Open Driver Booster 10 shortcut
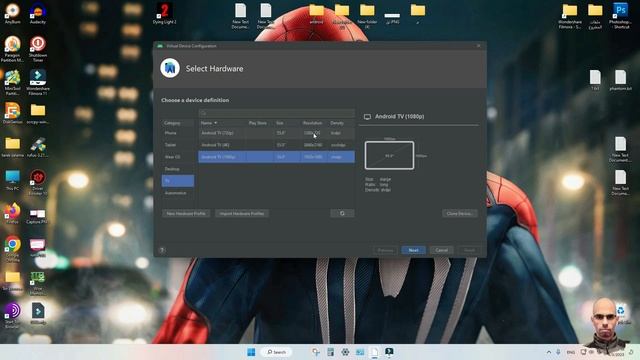640x360 pixels. pyautogui.click(x=38, y=182)
